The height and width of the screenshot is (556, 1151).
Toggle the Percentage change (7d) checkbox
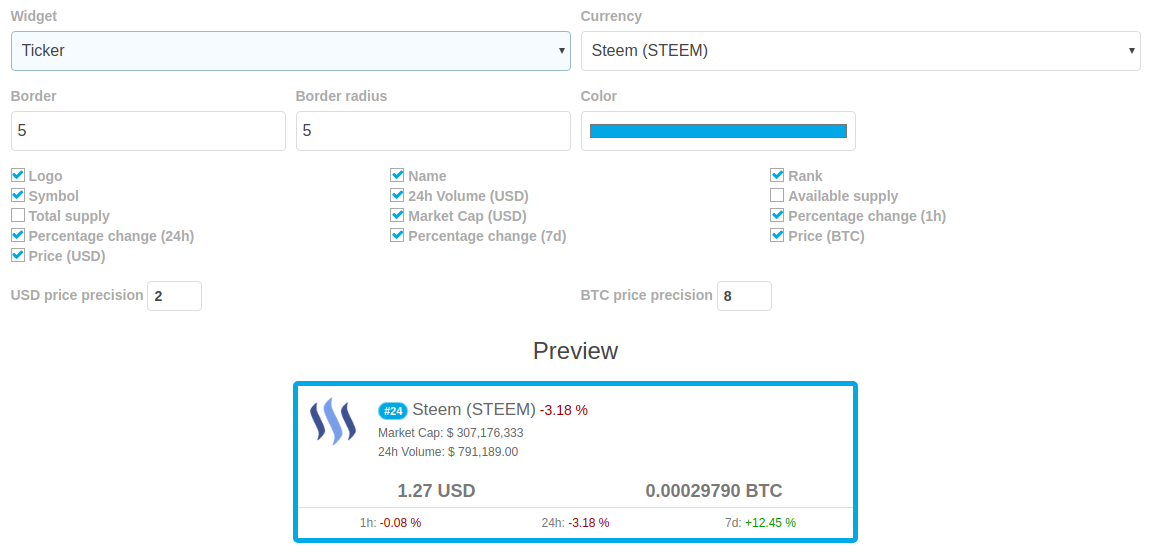click(x=397, y=236)
